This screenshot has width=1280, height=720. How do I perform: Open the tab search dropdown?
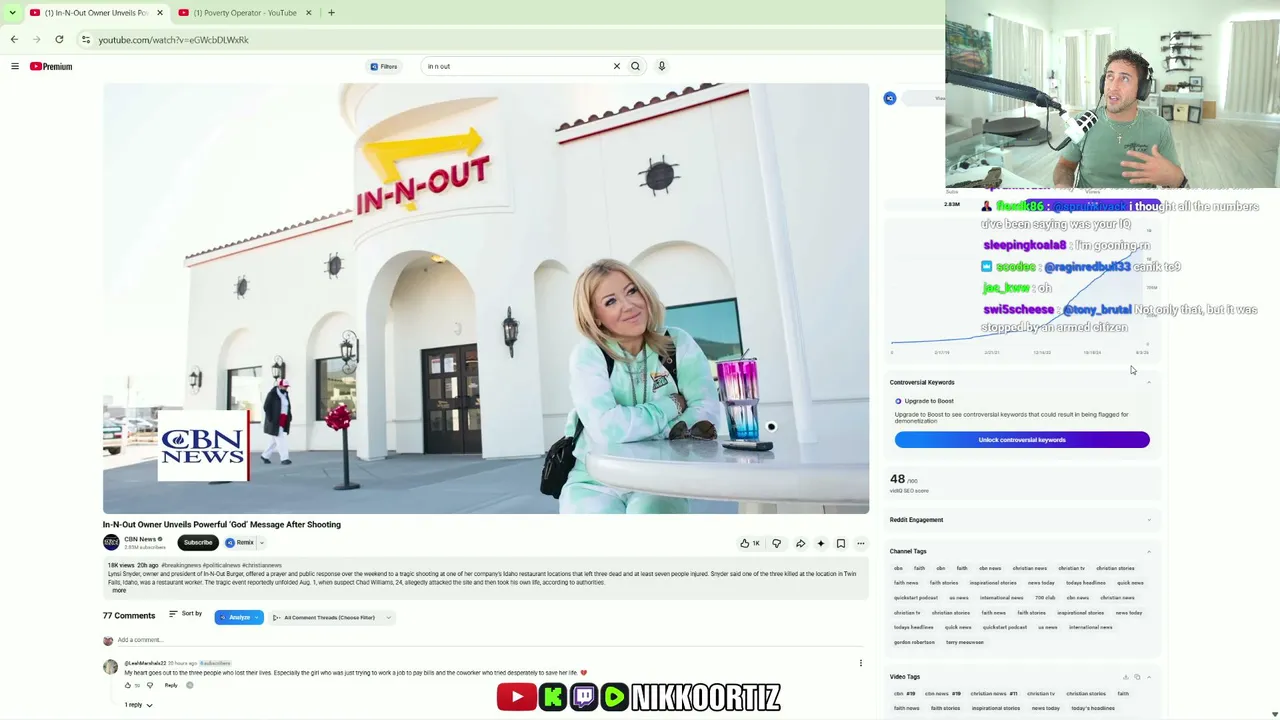coord(12,13)
